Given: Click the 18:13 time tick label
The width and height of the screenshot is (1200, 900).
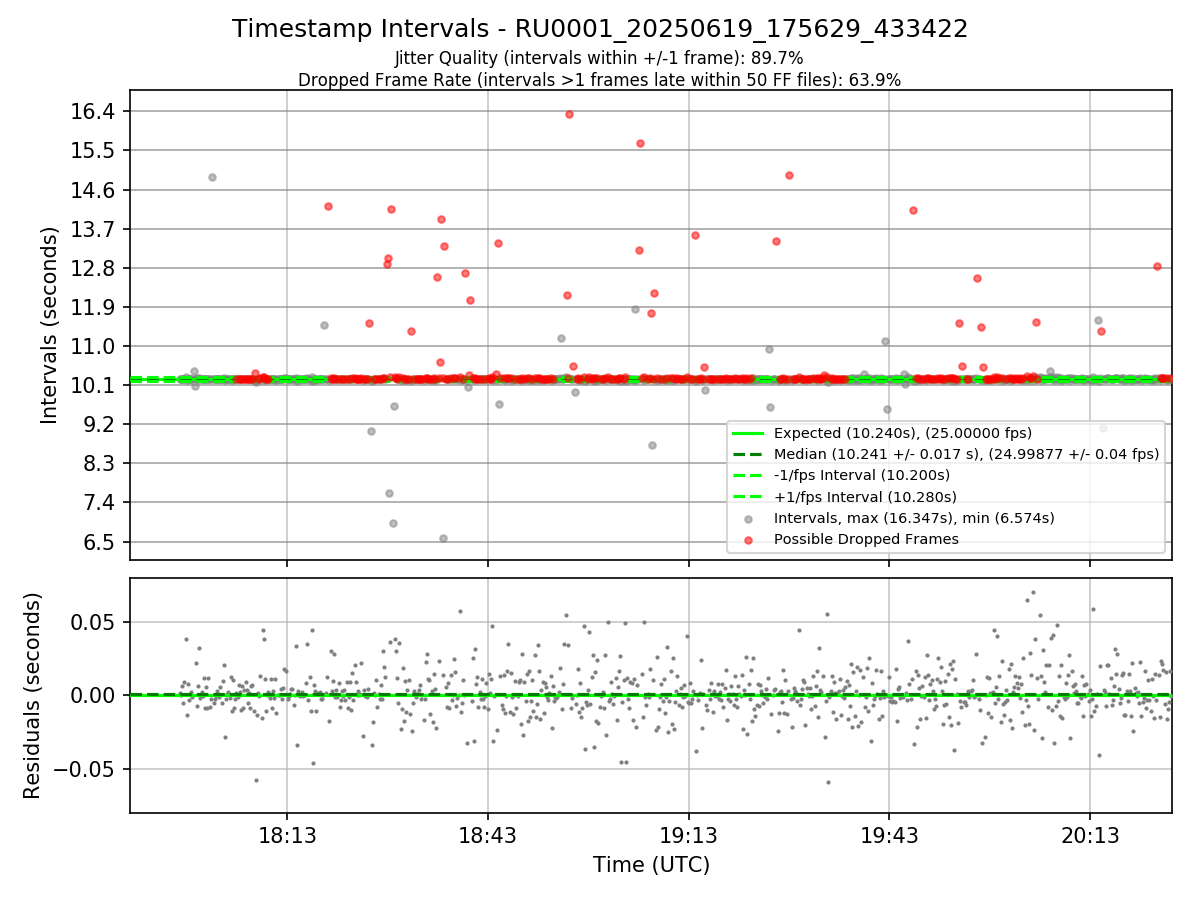Looking at the screenshot, I should [x=287, y=834].
